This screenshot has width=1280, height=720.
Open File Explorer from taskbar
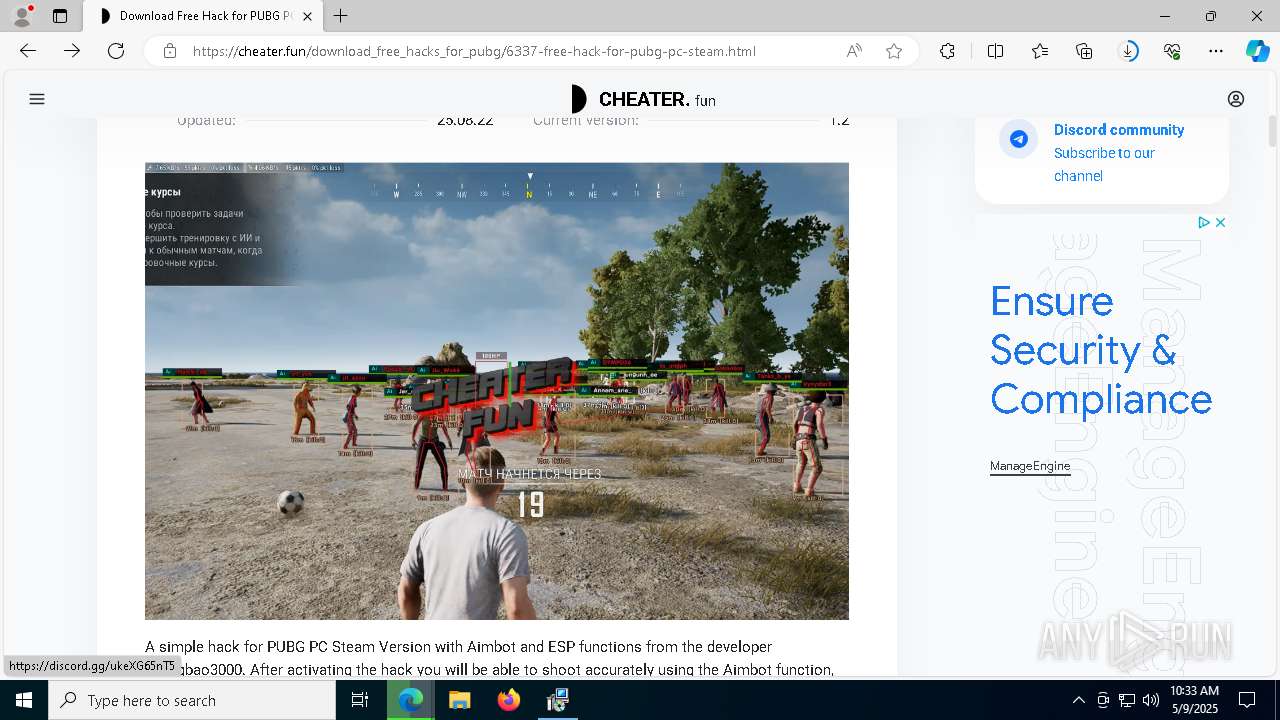(x=459, y=700)
